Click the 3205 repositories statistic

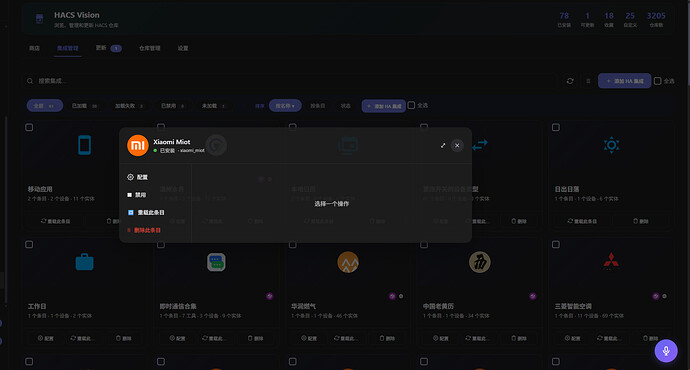click(656, 19)
